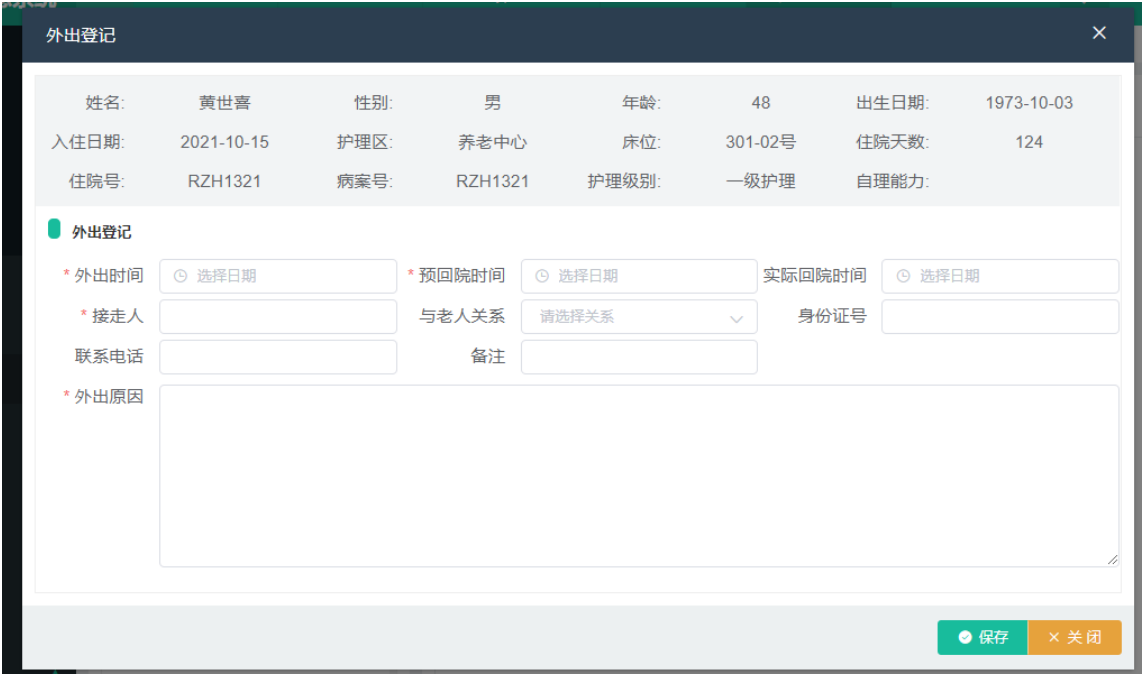This screenshot has height=674, width=1143.
Task: Select the 联系电话 text box
Action: 278,357
